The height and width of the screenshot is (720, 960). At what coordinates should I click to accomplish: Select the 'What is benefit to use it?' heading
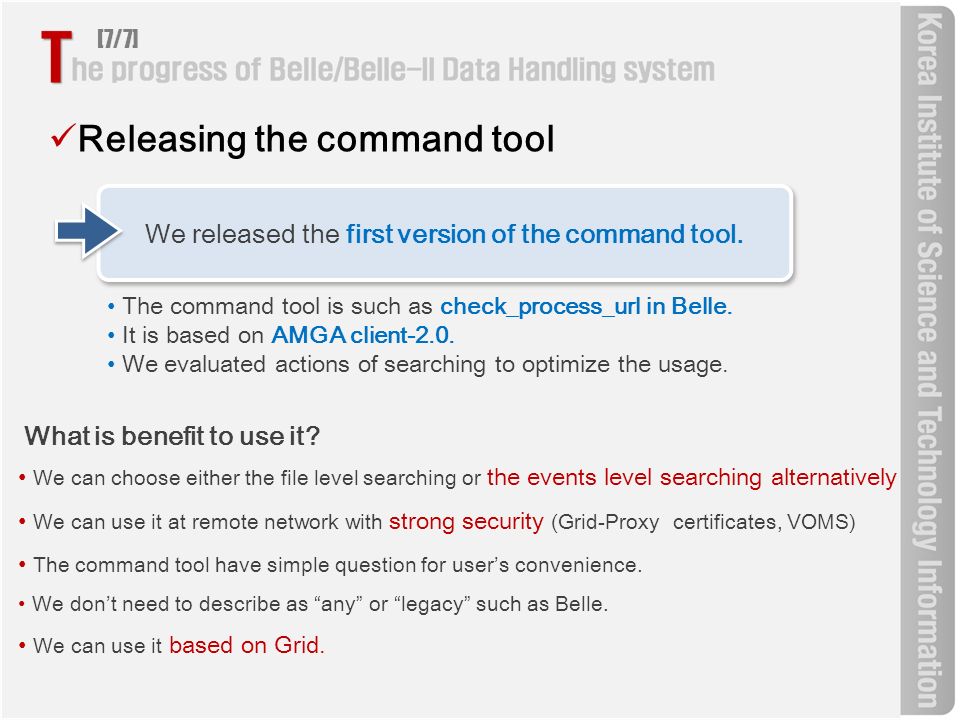[172, 436]
